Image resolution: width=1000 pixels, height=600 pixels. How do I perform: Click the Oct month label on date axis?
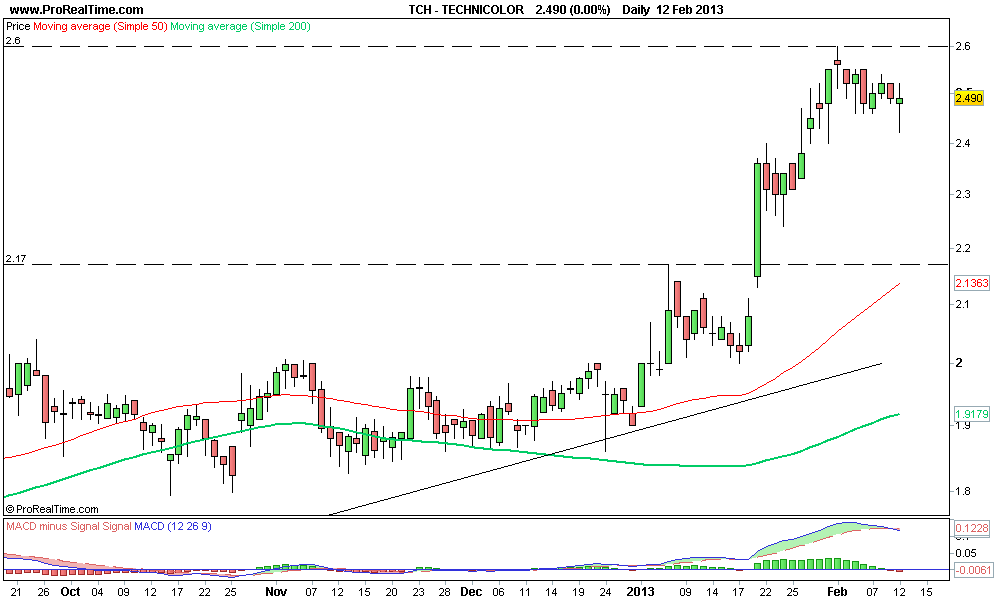[x=70, y=591]
